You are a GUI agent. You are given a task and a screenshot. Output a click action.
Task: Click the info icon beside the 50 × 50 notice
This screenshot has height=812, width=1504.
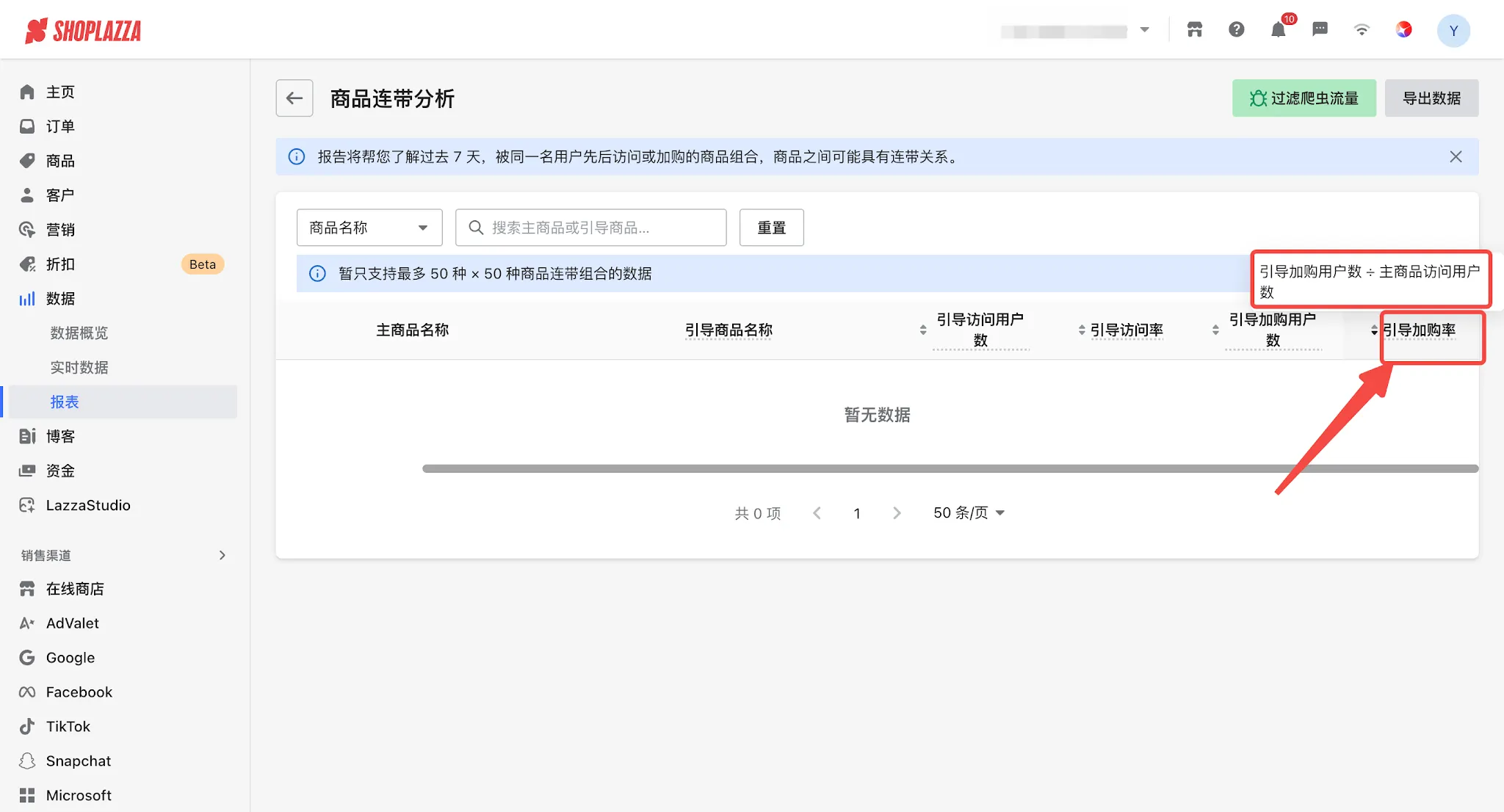tap(317, 273)
